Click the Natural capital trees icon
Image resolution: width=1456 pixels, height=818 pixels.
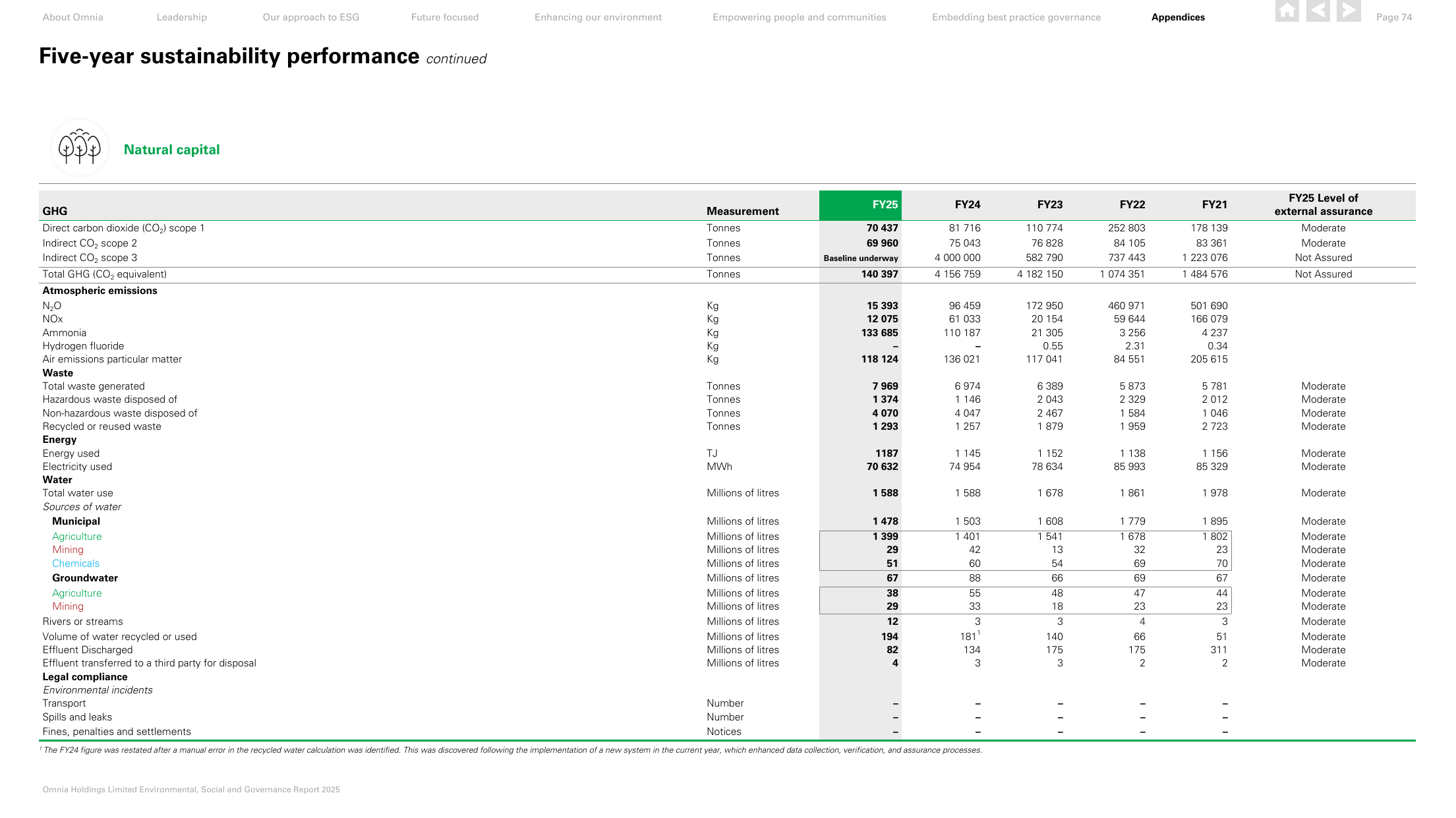pyautogui.click(x=79, y=148)
